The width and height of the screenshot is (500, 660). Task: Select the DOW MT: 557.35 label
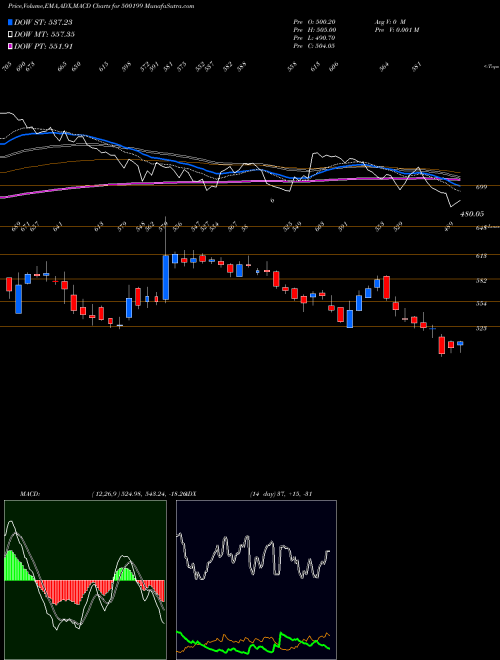point(44,34)
